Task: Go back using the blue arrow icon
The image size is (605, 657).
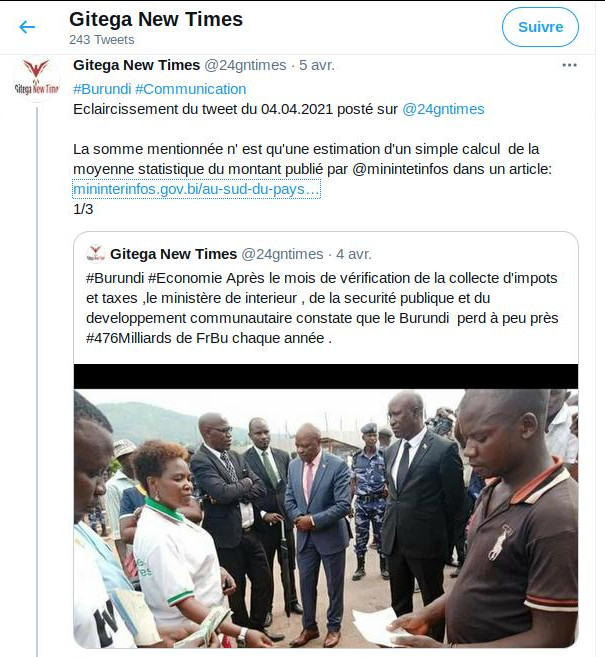Action: pyautogui.click(x=27, y=27)
